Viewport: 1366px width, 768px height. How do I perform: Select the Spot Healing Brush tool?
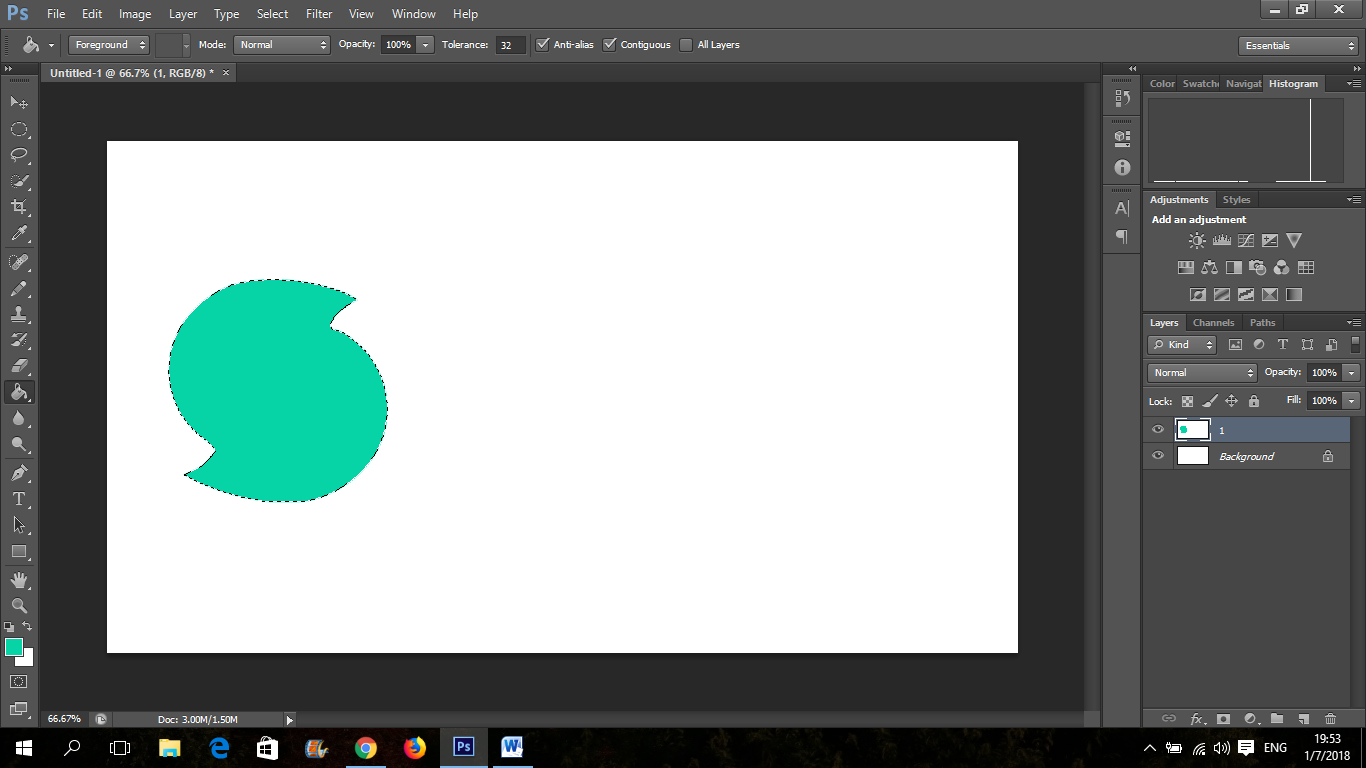click(x=19, y=262)
